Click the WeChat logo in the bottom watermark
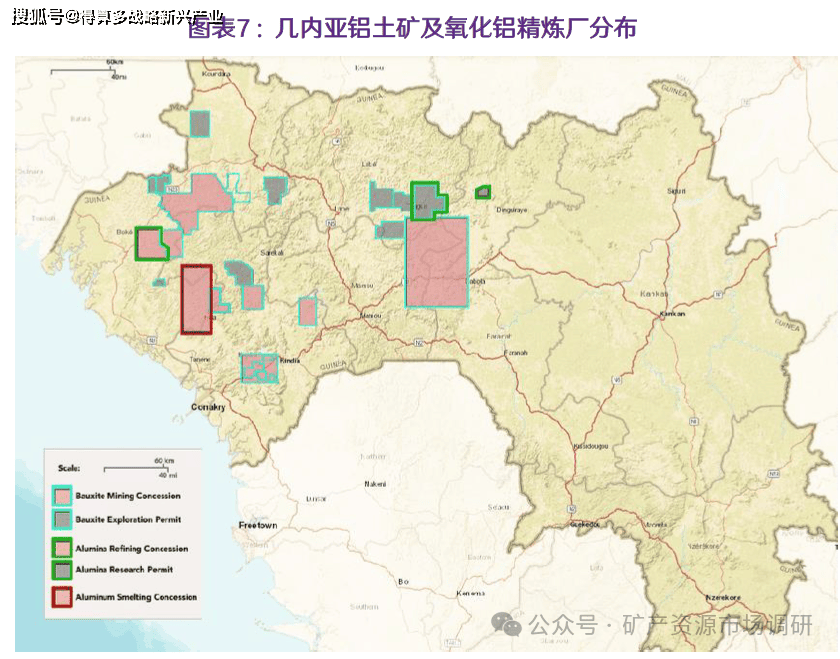Image resolution: width=840 pixels, height=659 pixels. point(510,626)
